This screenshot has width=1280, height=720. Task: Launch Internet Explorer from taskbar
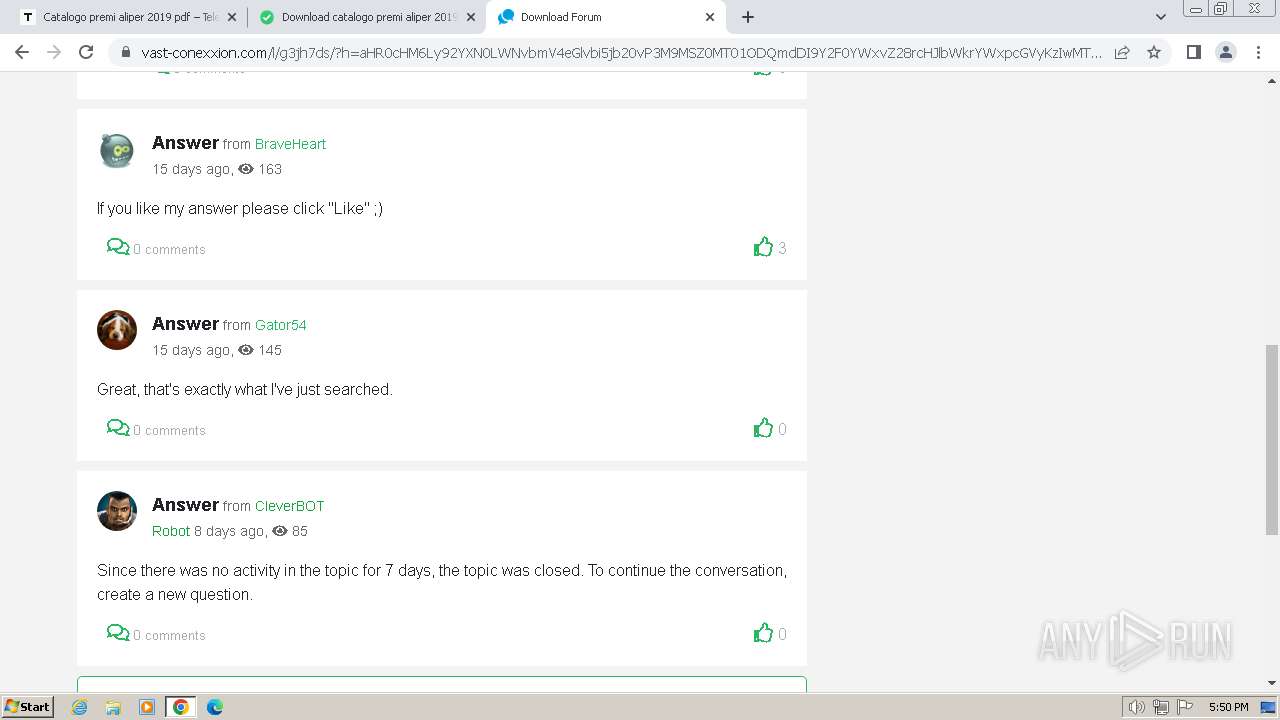[80, 707]
